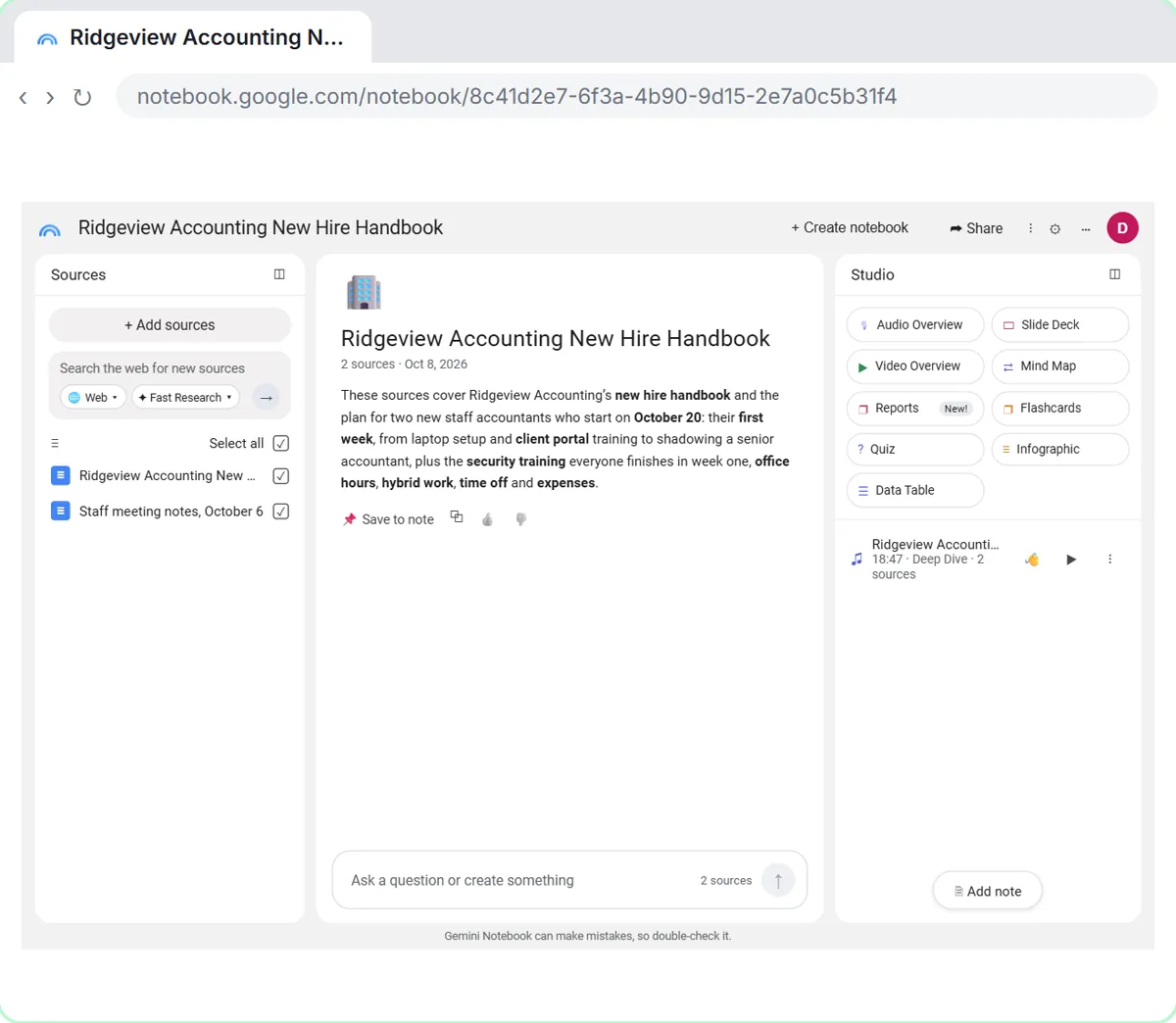Click Create notebook in the header
The image size is (1176, 1023).
[x=850, y=228]
